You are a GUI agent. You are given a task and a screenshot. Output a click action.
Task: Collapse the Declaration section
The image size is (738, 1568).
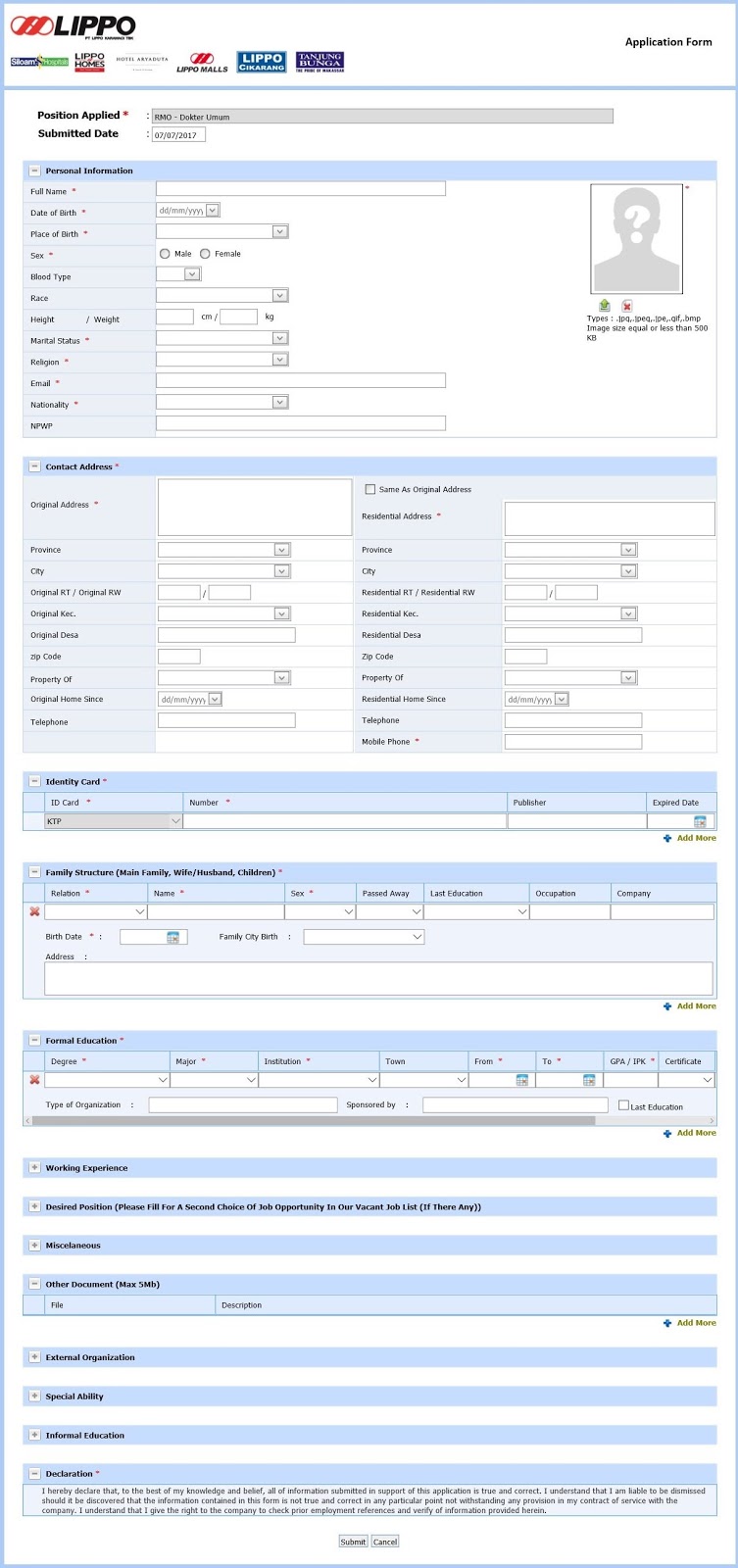pyautogui.click(x=34, y=1474)
